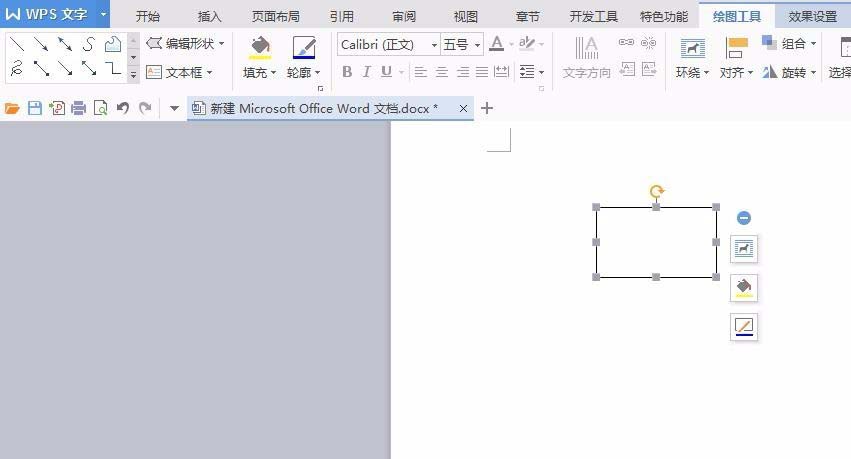Select the S-curve line shape
Viewport: 851px width, 459px height.
[x=89, y=44]
